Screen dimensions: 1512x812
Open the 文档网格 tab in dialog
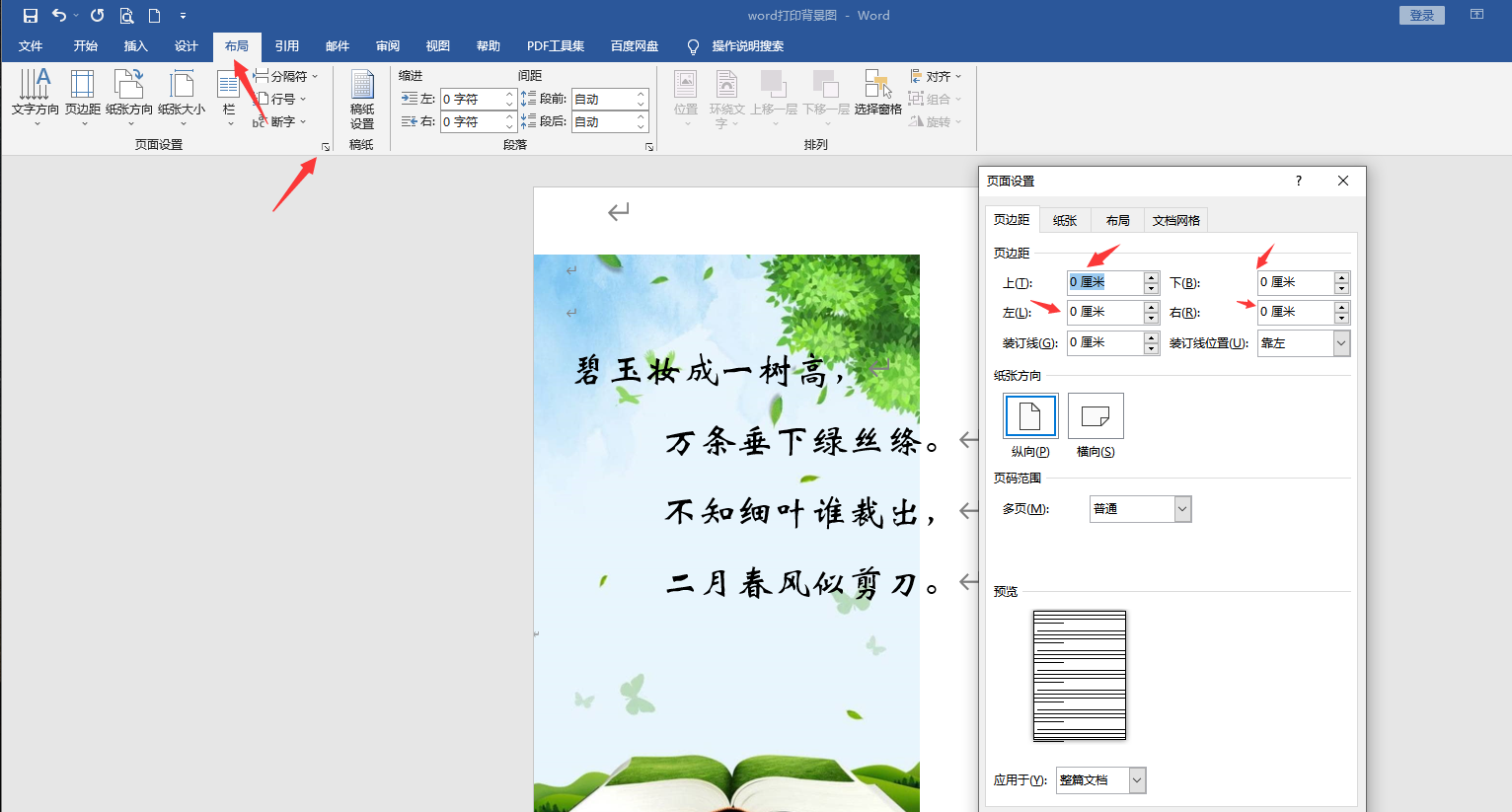[1175, 220]
